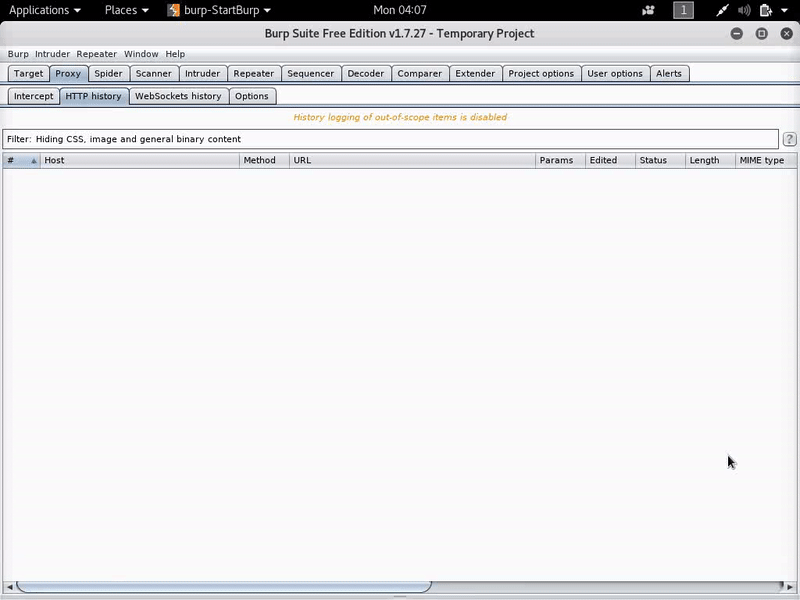Click the screen recorder camera icon
The height and width of the screenshot is (600, 800).
coord(649,10)
